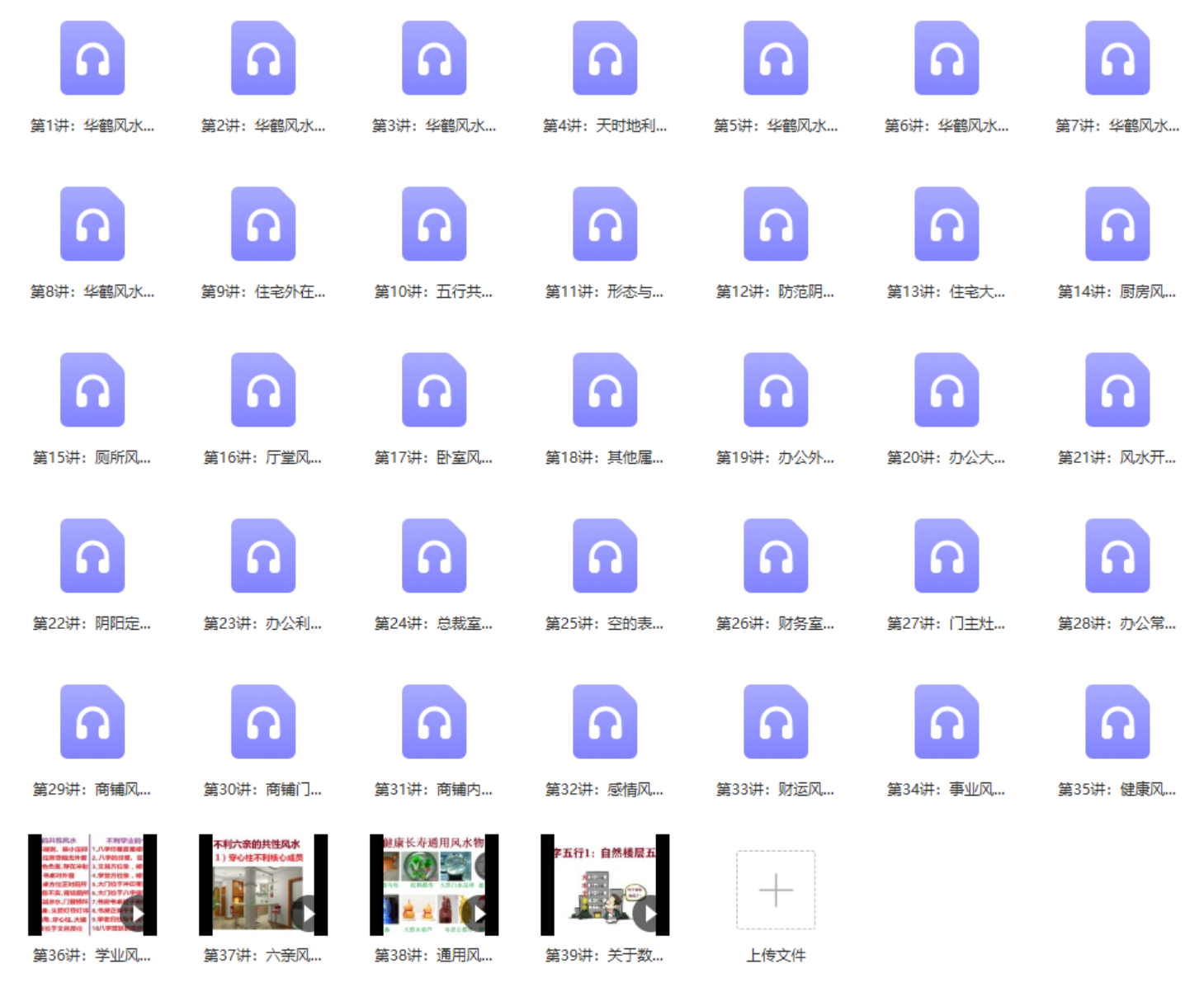Play the 第36讲 学业风 video thumbnail

click(x=92, y=885)
